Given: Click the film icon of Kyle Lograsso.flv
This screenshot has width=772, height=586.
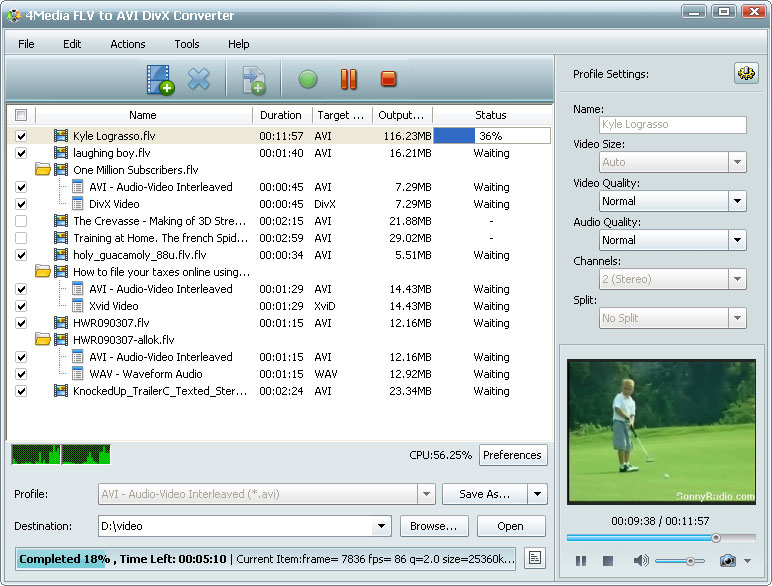Looking at the screenshot, I should point(61,135).
